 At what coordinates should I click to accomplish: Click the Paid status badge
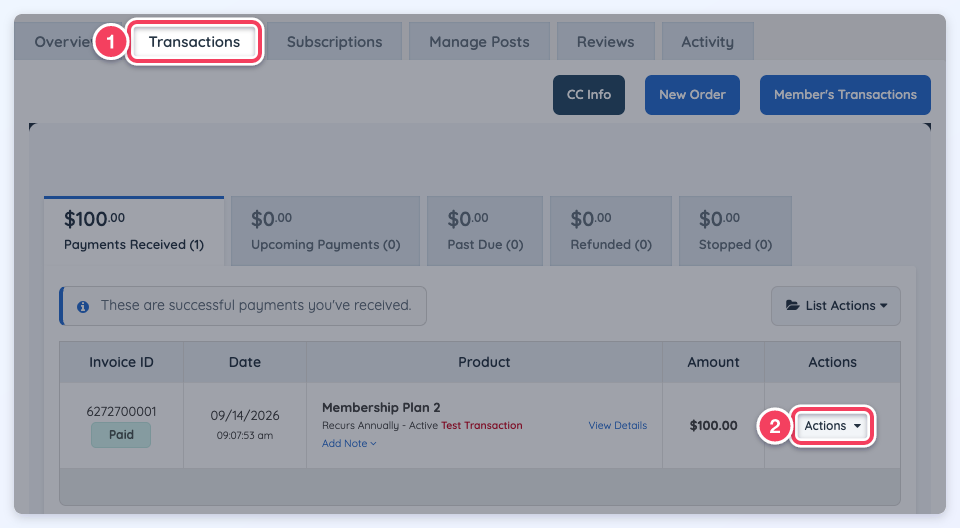121,435
